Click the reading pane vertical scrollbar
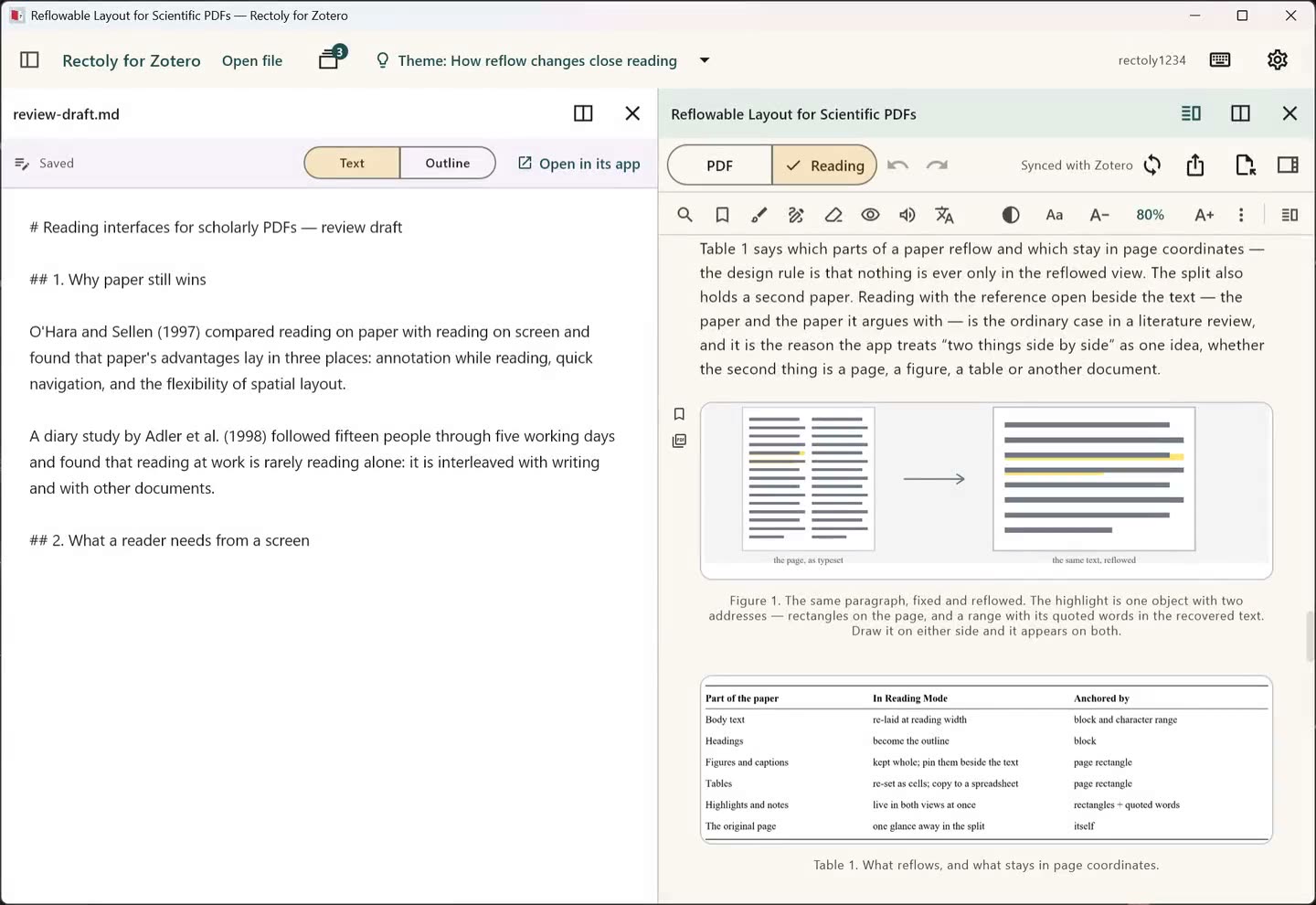Image resolution: width=1316 pixels, height=905 pixels. (1310, 637)
